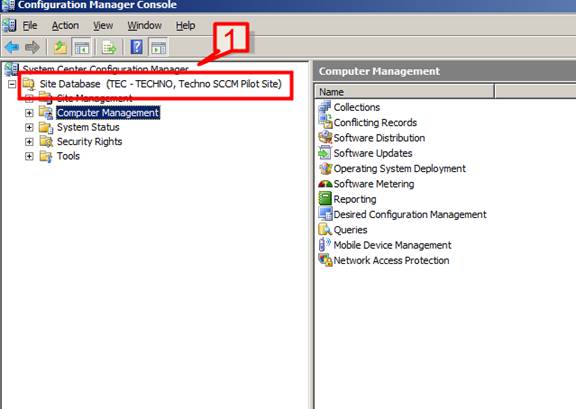576x409 pixels.
Task: Open the Help menu
Action: click(x=185, y=25)
